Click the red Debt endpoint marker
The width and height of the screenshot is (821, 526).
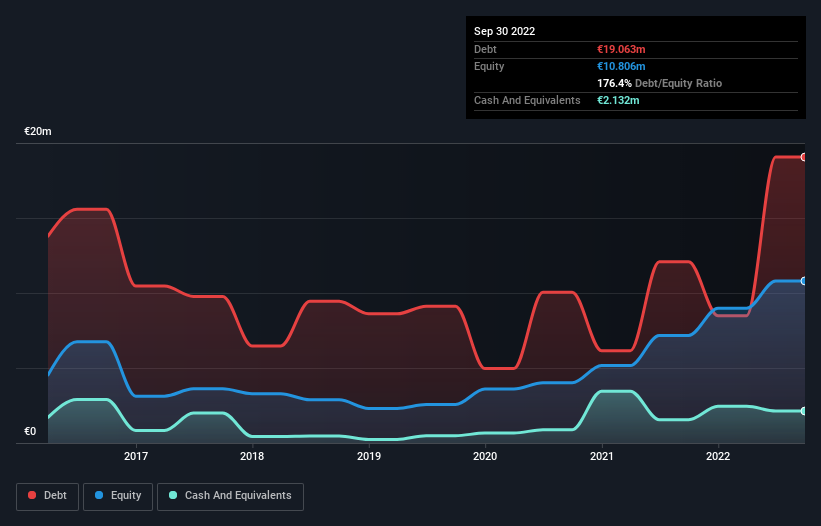[804, 157]
